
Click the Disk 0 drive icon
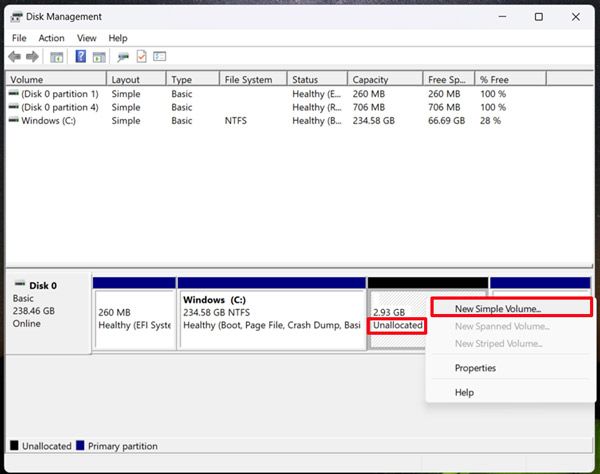20,284
